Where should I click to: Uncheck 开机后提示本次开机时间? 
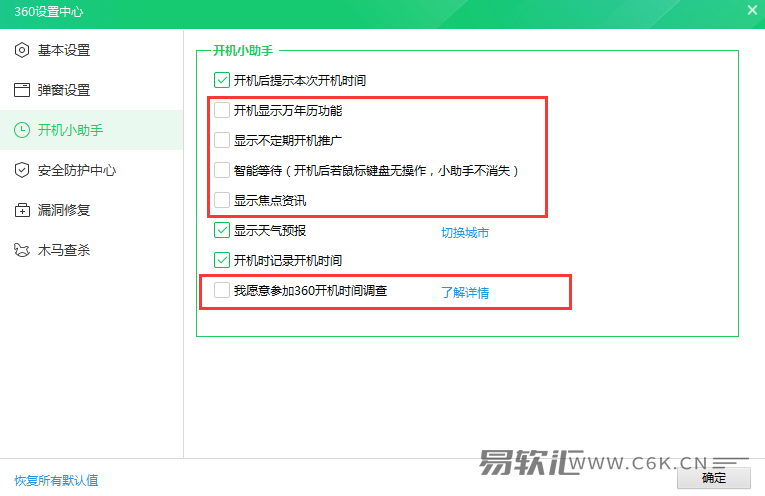(222, 80)
